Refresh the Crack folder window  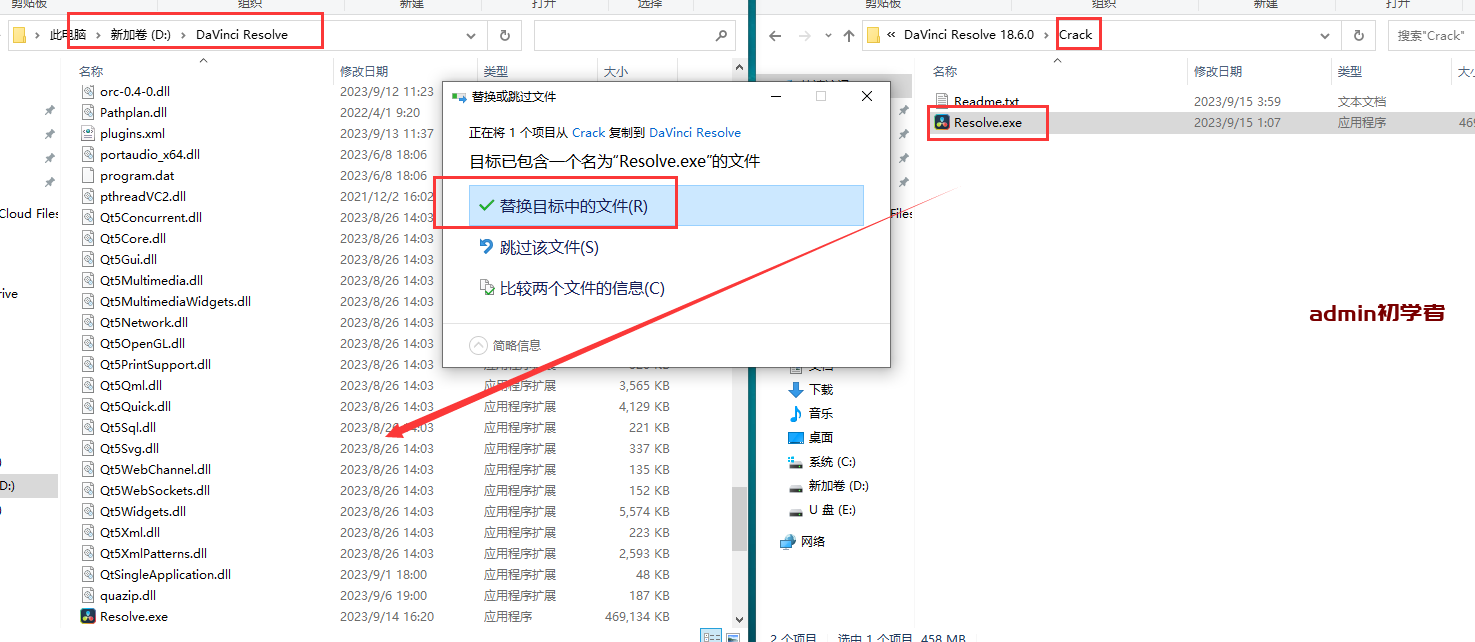pyautogui.click(x=1358, y=35)
